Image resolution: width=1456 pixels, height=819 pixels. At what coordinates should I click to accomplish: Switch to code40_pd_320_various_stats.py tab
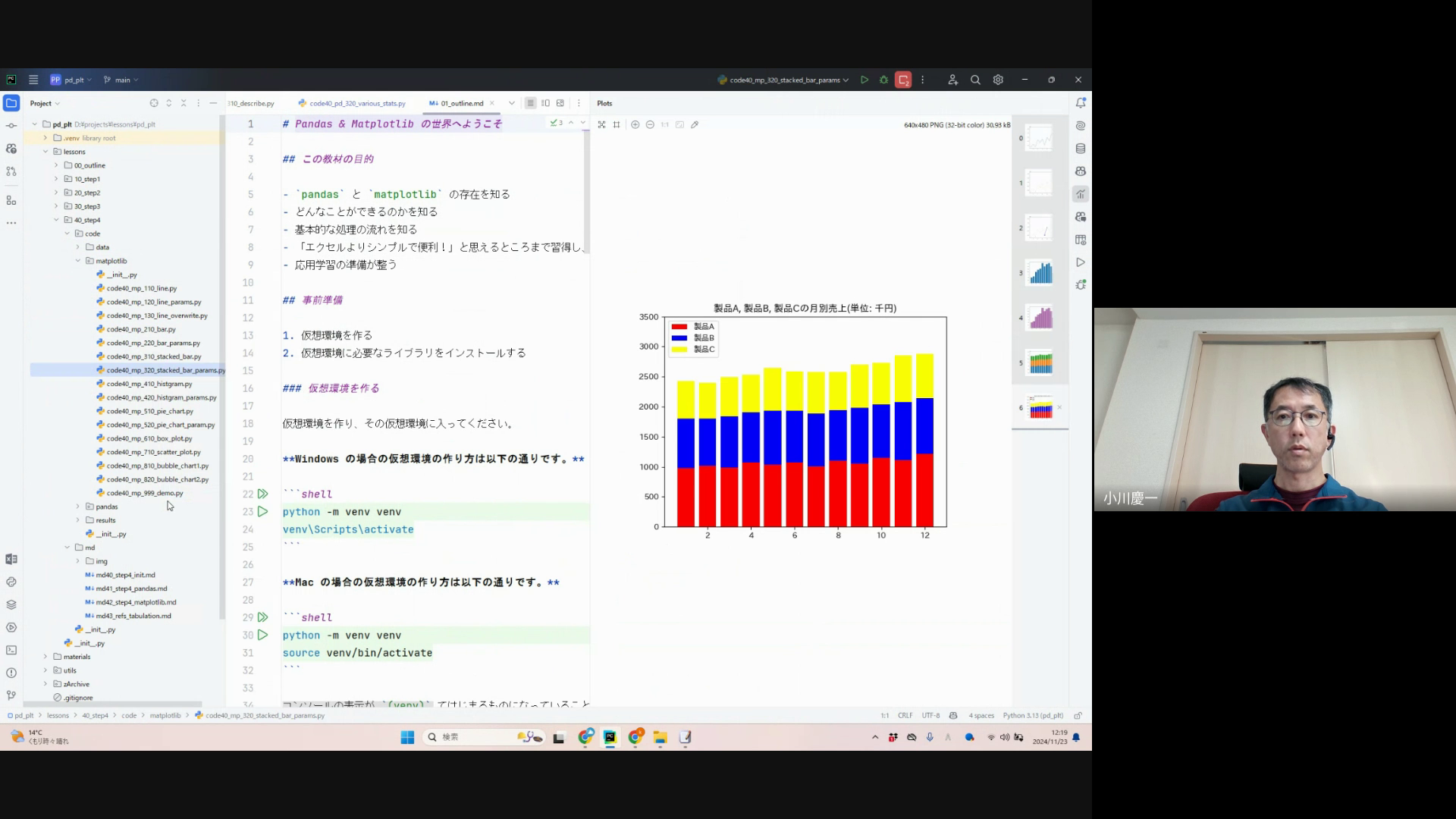356,103
